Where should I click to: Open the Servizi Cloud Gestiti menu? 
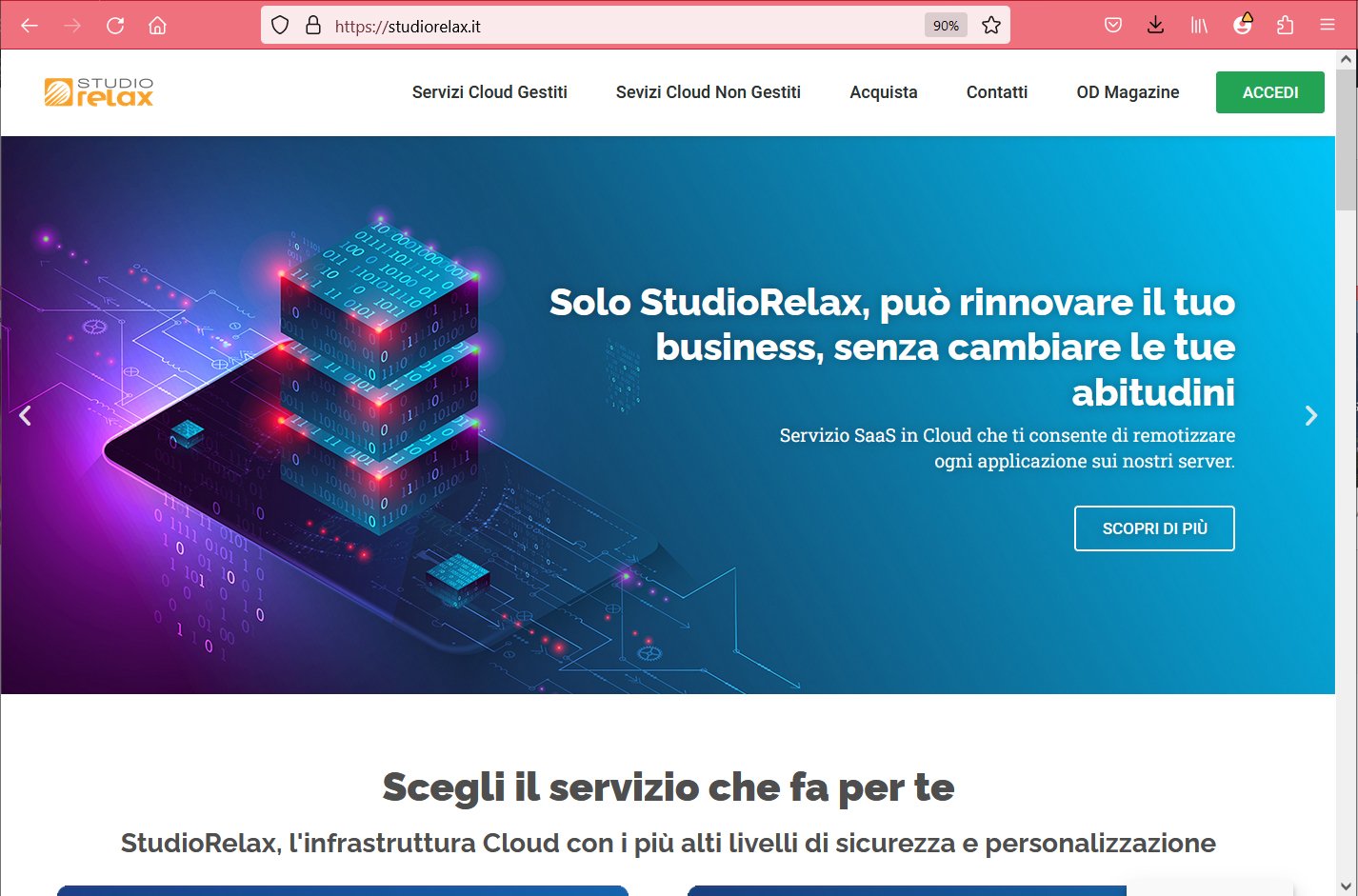pyautogui.click(x=489, y=92)
